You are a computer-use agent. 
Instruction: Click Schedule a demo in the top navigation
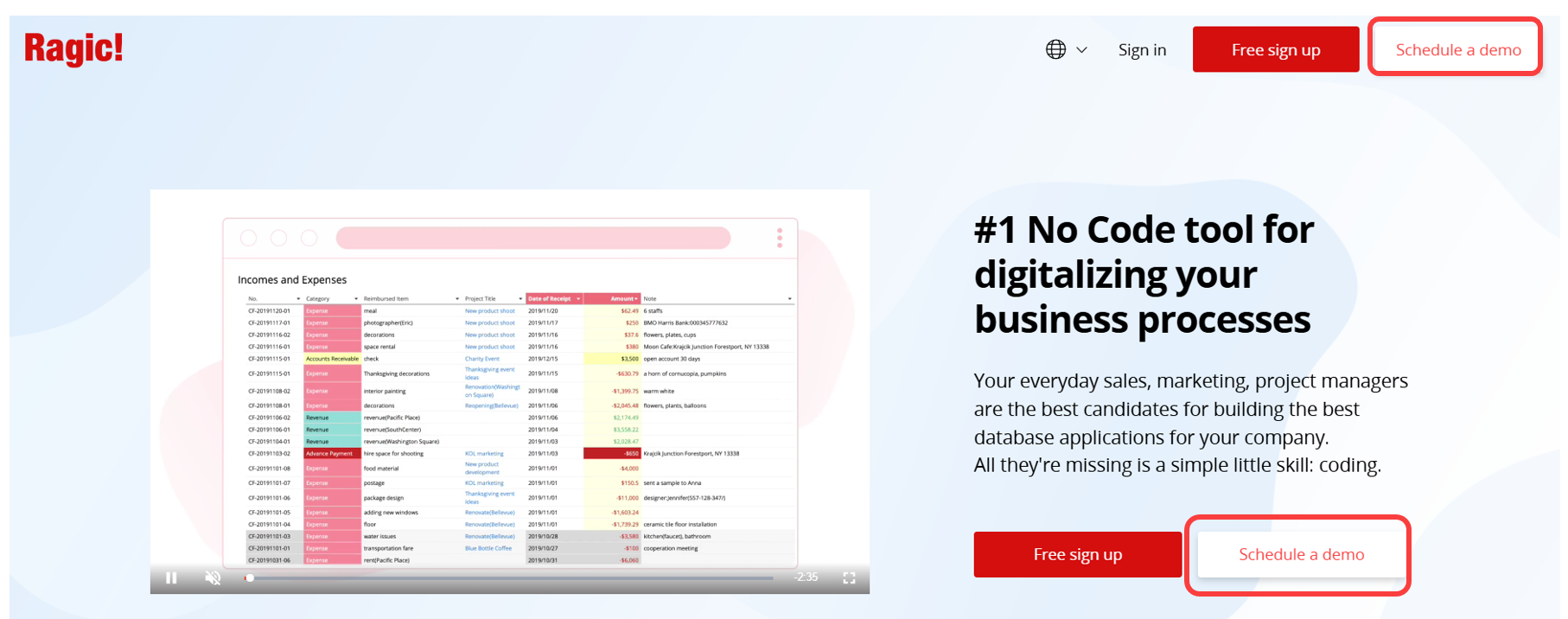click(1458, 49)
